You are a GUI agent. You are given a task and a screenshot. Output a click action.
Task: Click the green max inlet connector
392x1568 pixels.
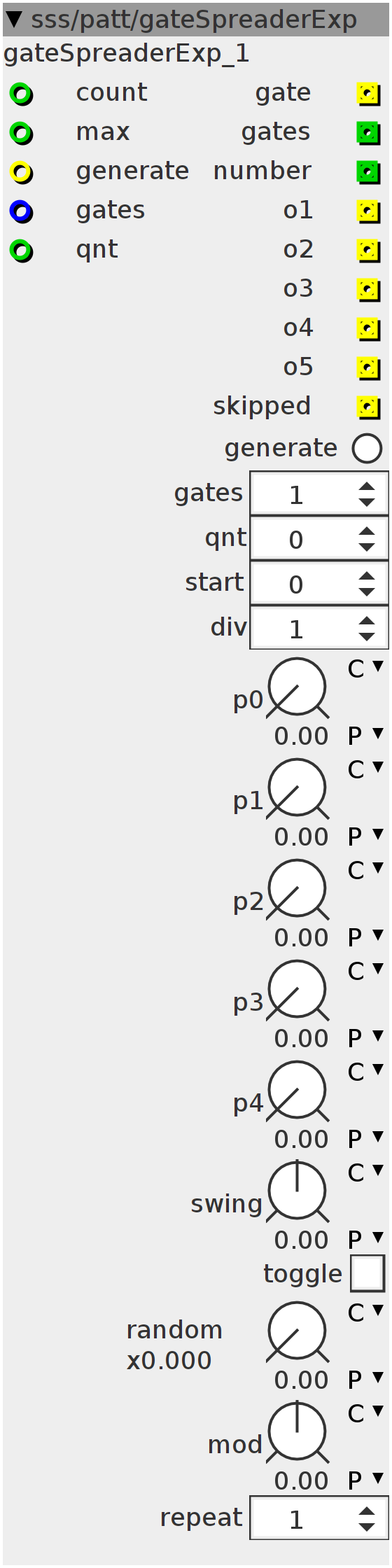click(x=21, y=132)
